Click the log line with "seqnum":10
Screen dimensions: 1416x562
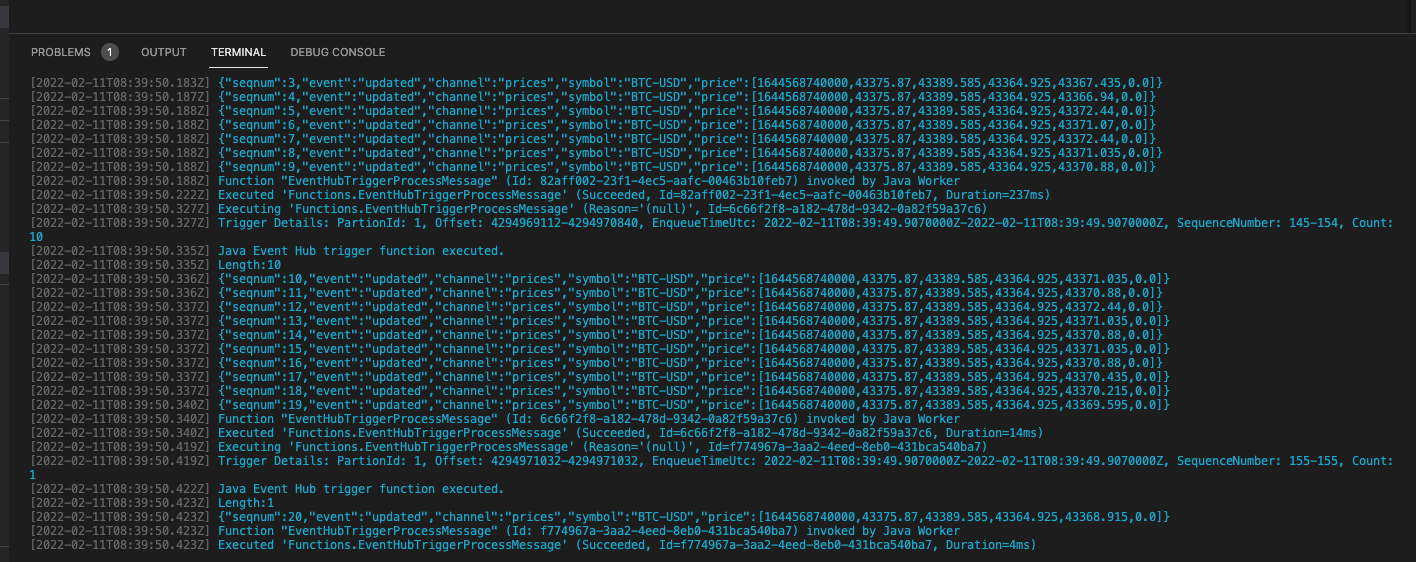pos(600,278)
